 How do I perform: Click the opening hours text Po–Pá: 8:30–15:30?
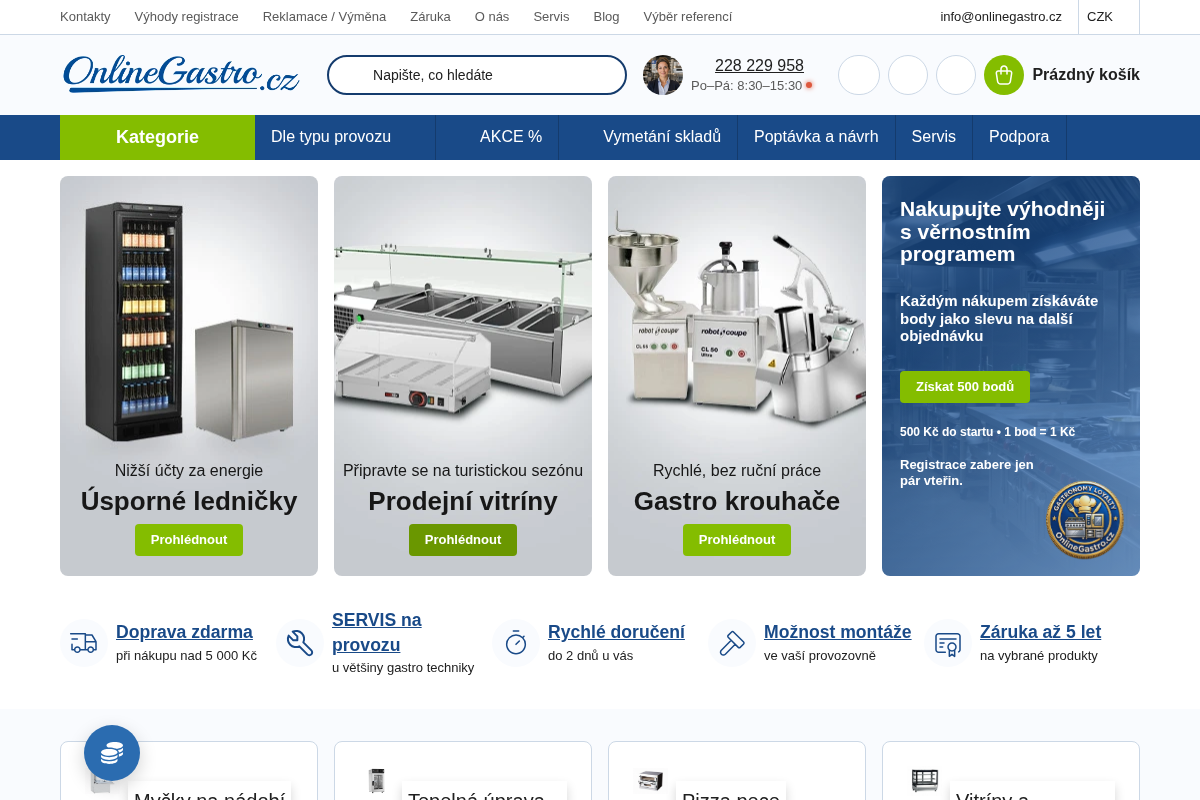point(746,86)
